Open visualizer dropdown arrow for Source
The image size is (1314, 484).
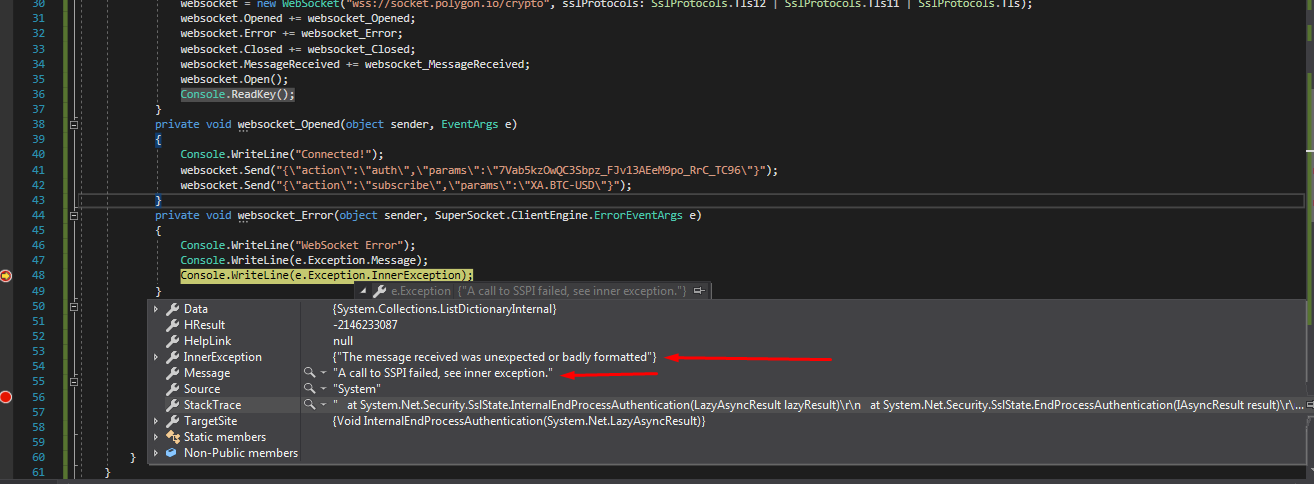[323, 389]
